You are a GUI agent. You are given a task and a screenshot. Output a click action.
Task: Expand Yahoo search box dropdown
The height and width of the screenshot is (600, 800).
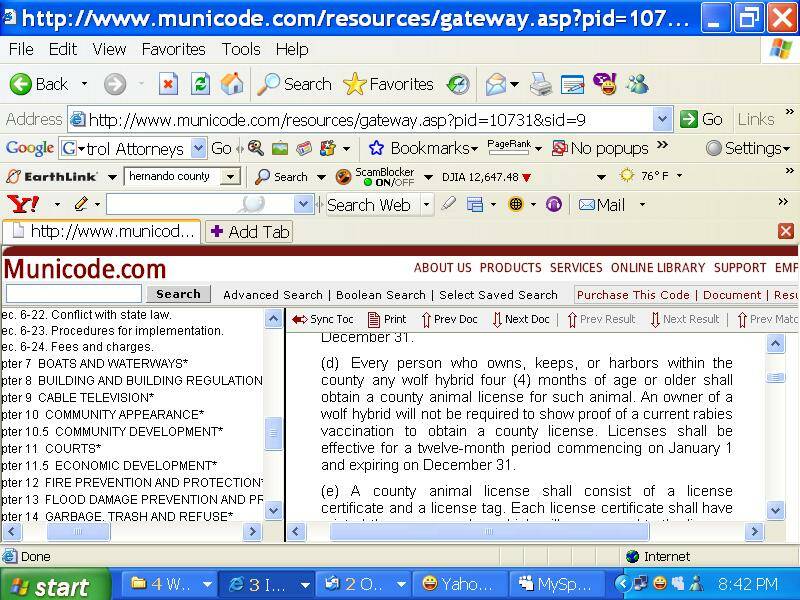303,205
